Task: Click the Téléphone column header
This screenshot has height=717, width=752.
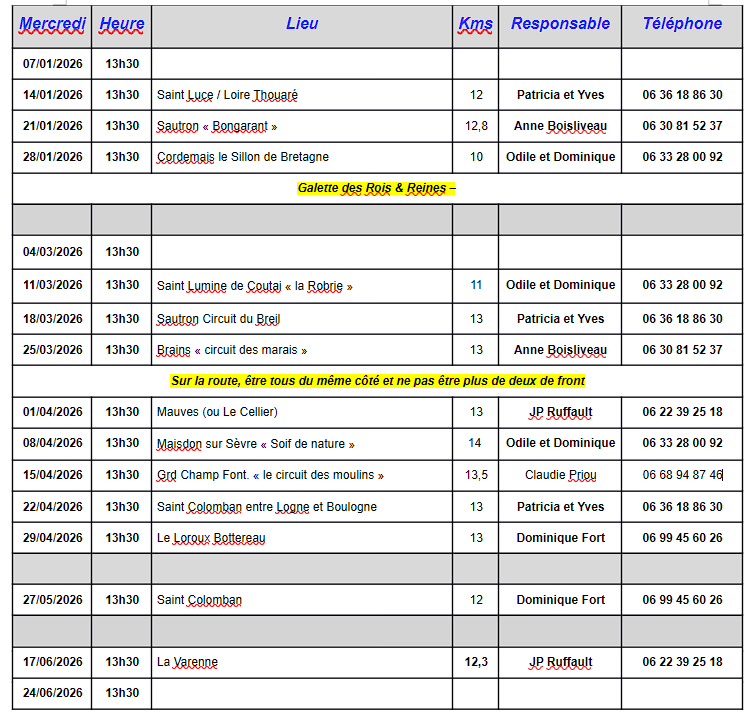Action: (682, 24)
